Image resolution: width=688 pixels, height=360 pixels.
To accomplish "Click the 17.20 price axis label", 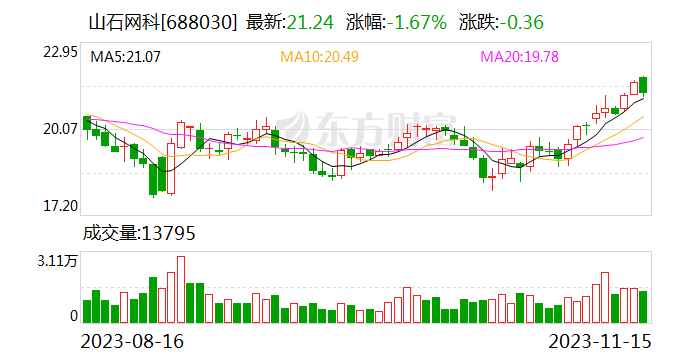I will [x=60, y=205].
